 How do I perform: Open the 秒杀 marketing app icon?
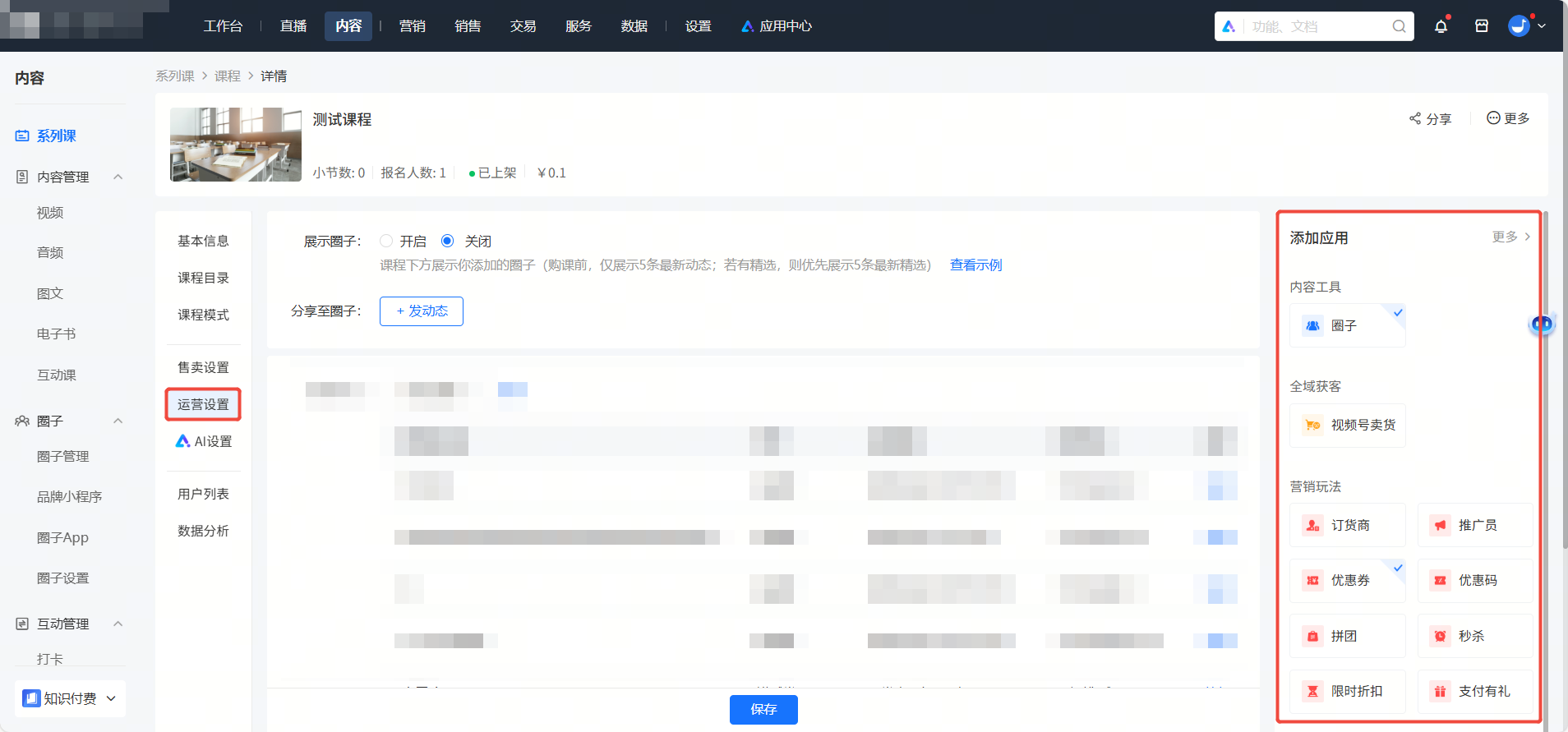pyautogui.click(x=1441, y=636)
